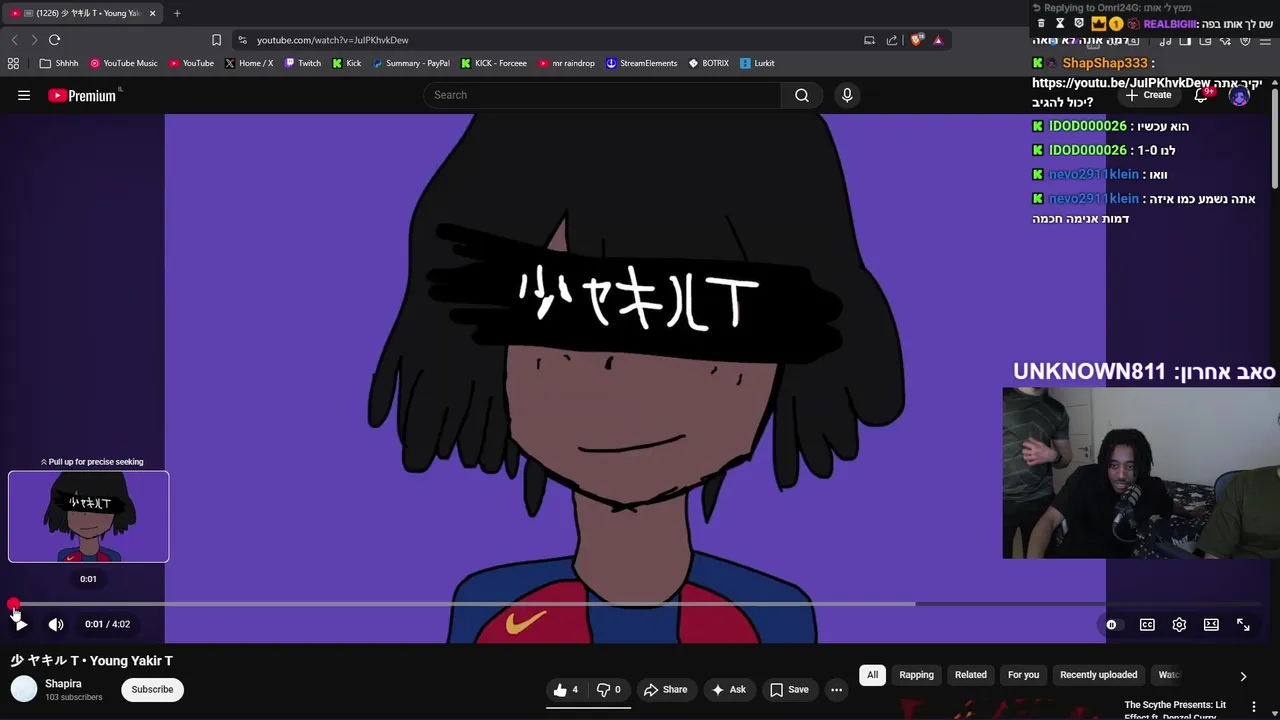Screen dimensions: 1280x720
Task: Select the Recently uploaded chip
Action: point(1098,675)
